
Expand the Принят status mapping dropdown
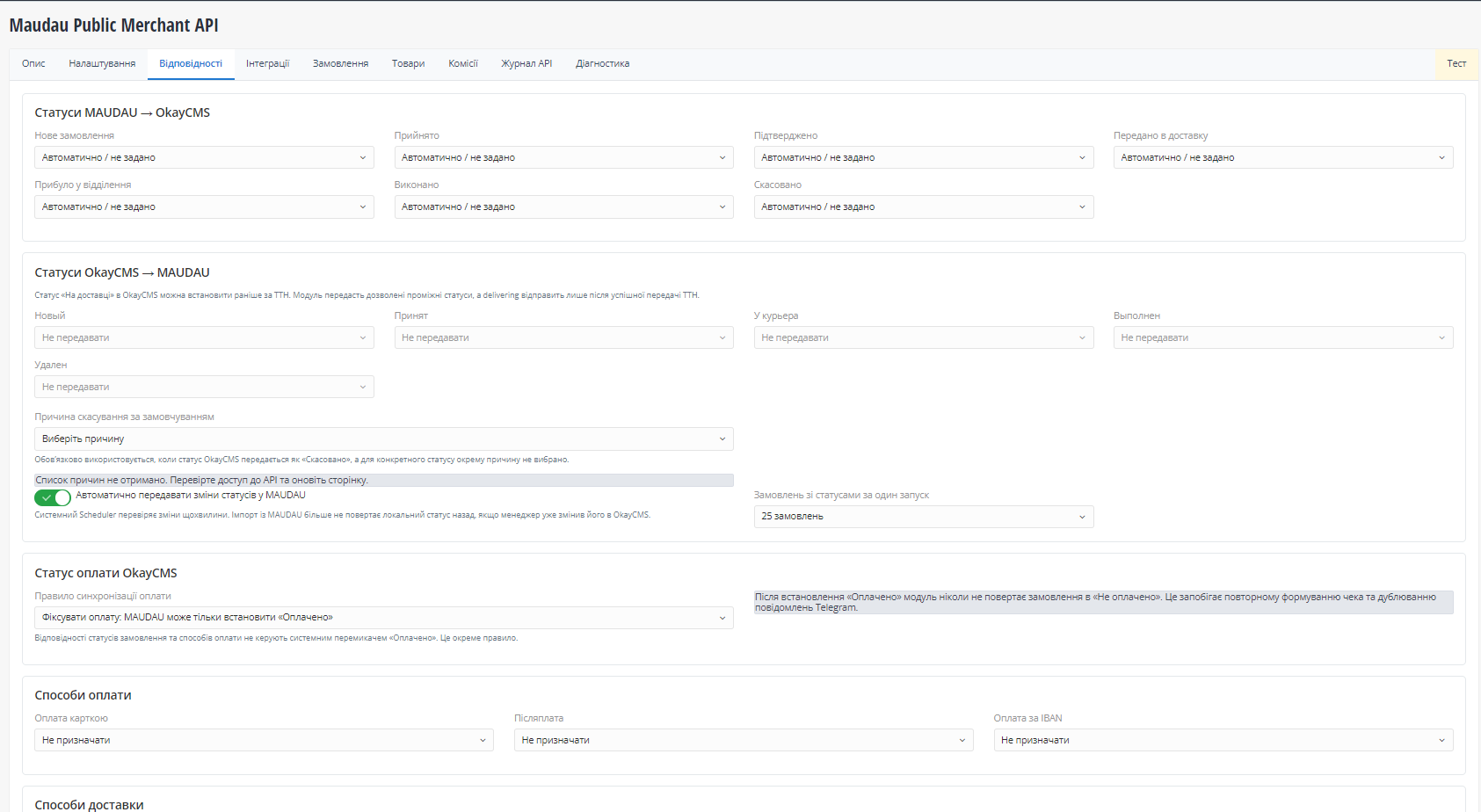tap(564, 337)
